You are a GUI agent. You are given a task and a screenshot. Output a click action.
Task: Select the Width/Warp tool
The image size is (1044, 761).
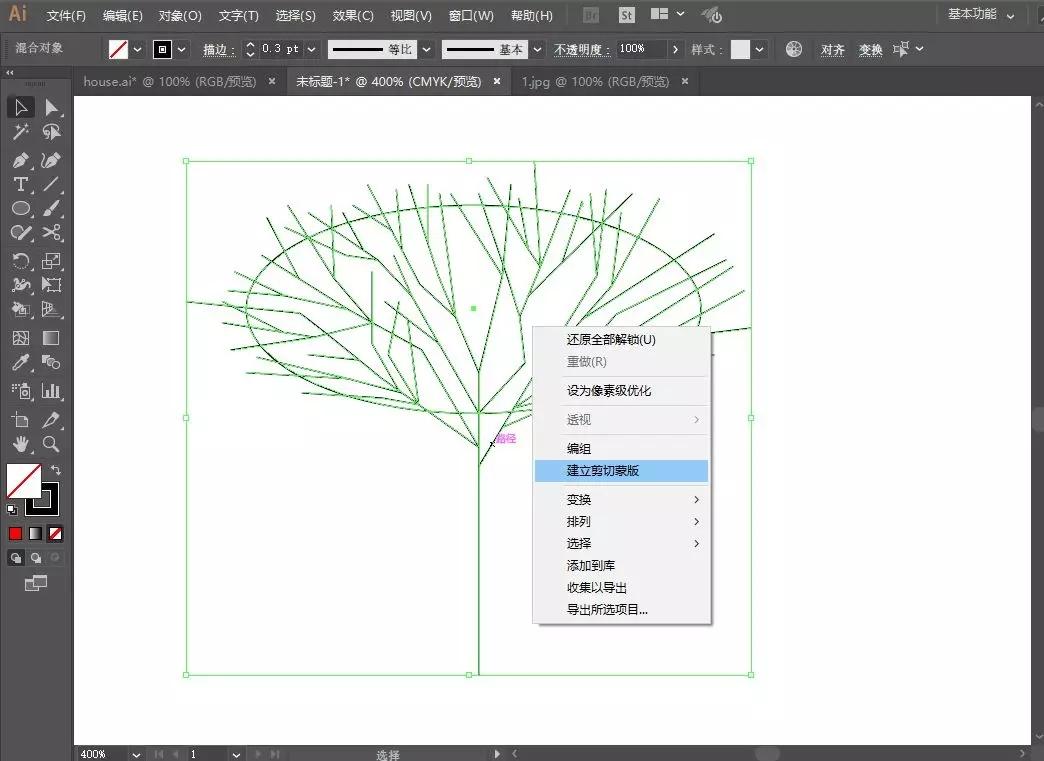[x=21, y=285]
